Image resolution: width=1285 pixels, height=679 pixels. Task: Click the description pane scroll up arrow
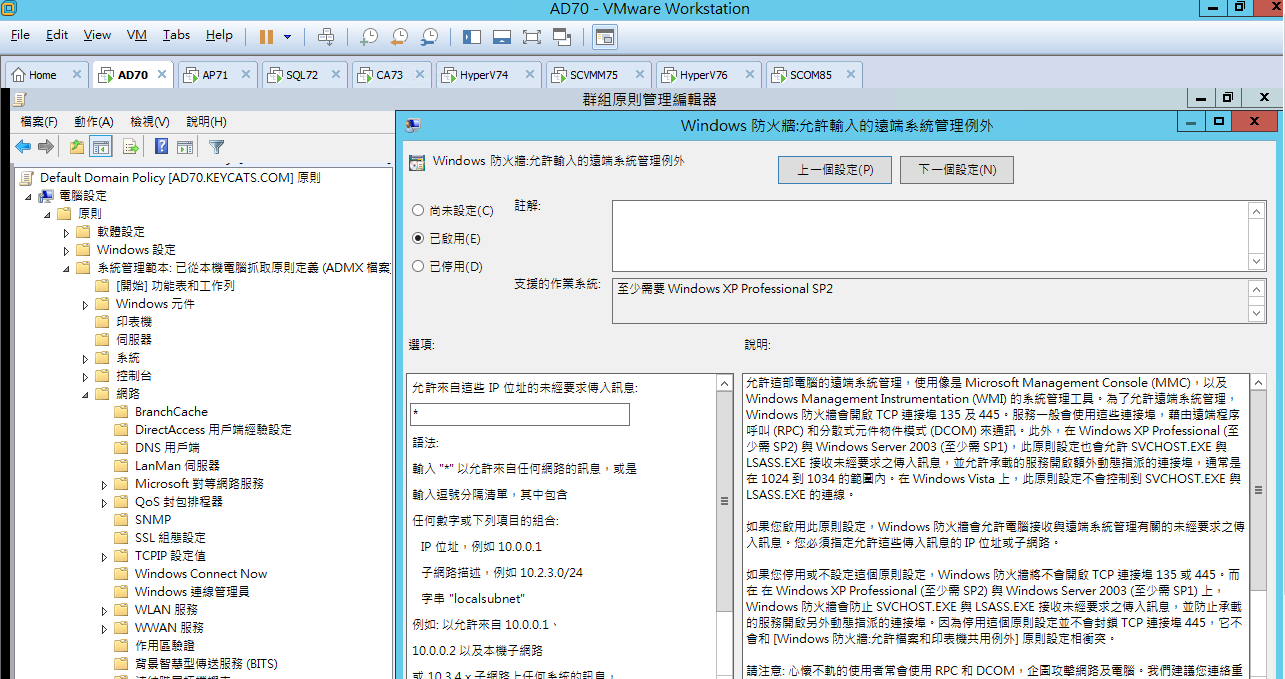coord(1257,382)
